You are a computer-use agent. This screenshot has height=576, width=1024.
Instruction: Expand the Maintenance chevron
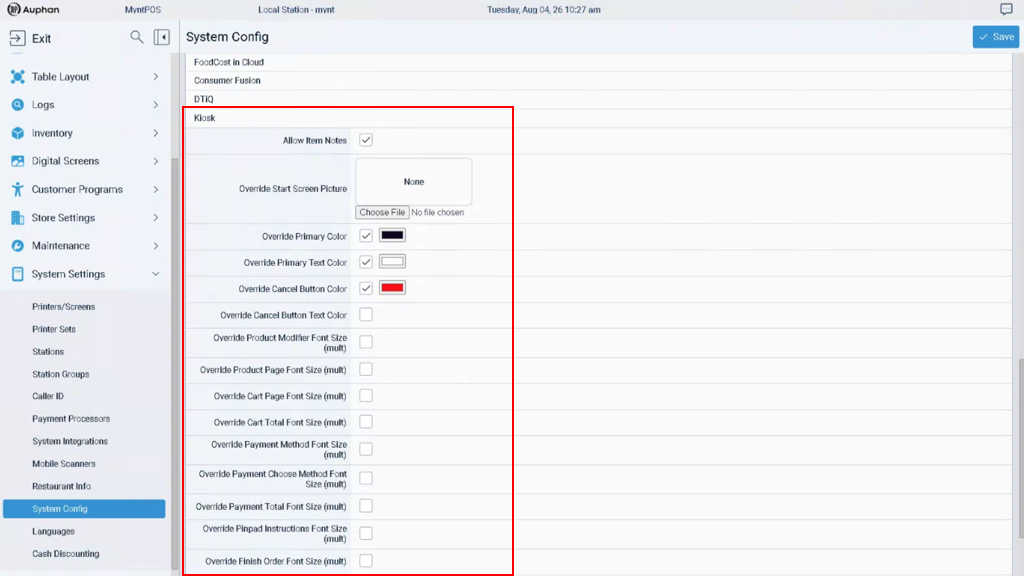tap(155, 246)
